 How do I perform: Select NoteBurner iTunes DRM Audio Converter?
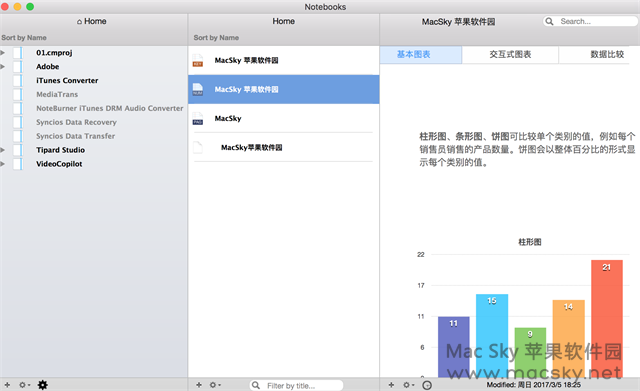pos(109,108)
